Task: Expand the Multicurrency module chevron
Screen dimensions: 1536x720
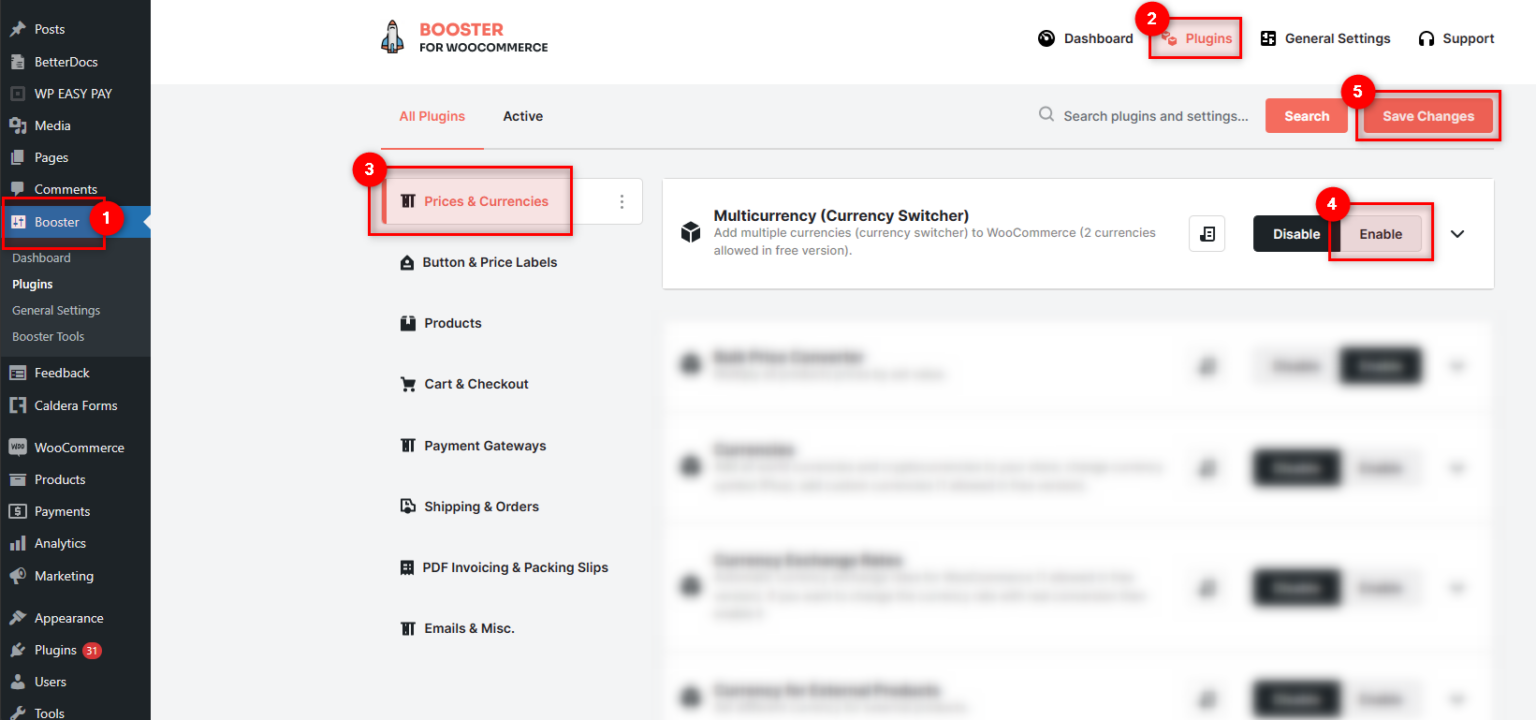Action: click(x=1457, y=234)
